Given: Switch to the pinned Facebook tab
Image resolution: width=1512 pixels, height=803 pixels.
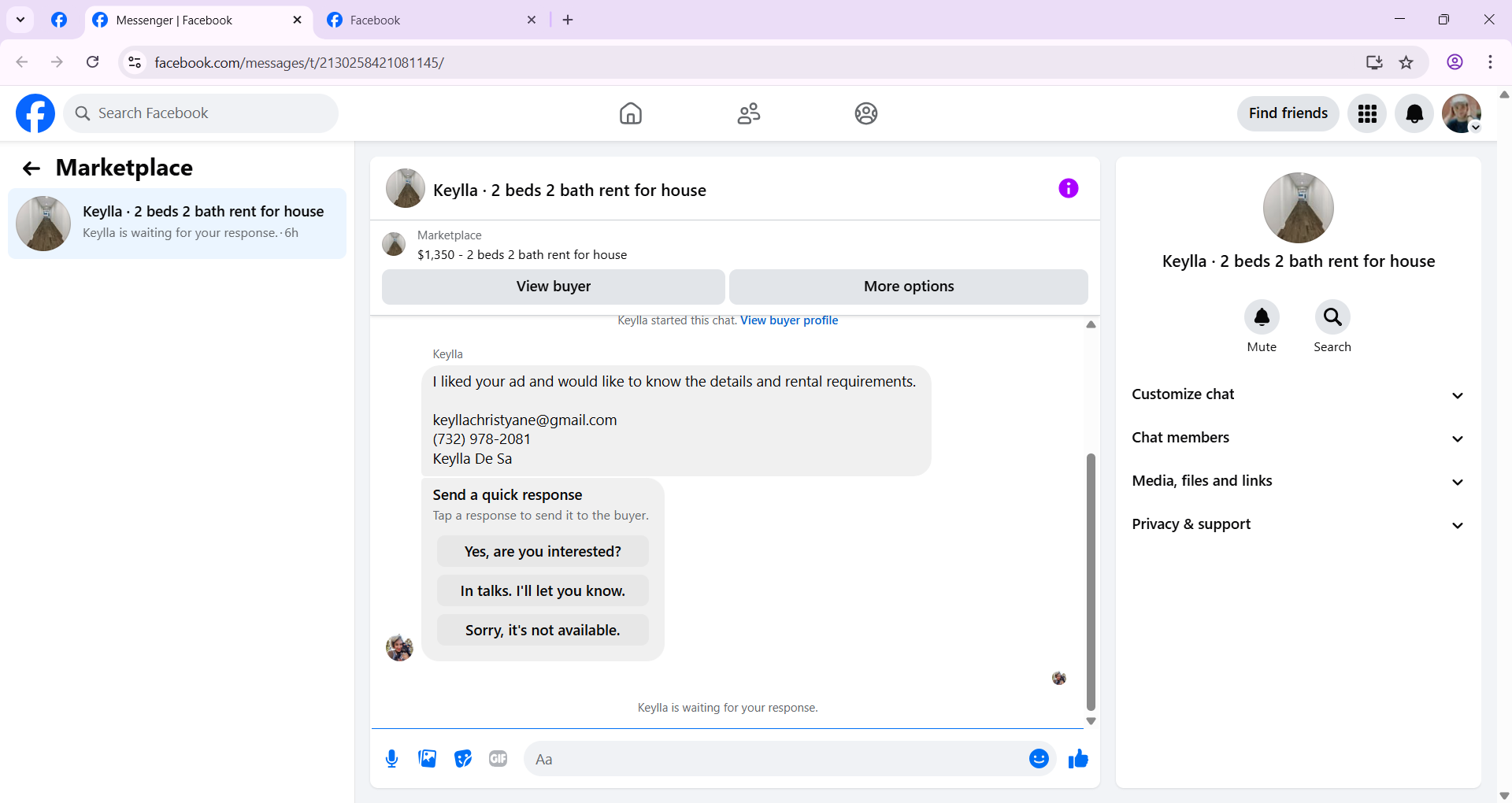Looking at the screenshot, I should [59, 20].
